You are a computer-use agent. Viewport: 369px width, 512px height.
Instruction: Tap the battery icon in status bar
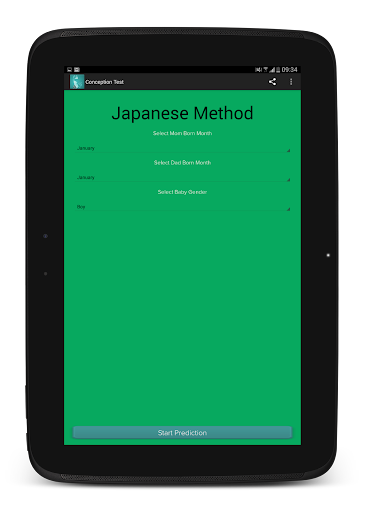click(278, 70)
